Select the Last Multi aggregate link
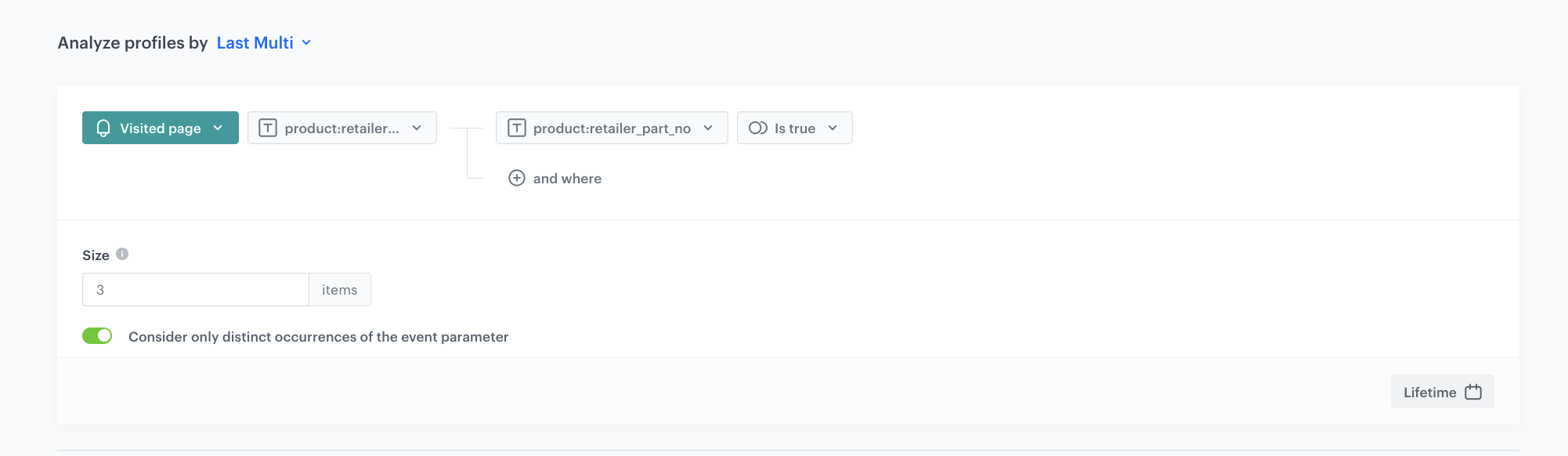The width and height of the screenshot is (1568, 456). click(255, 43)
